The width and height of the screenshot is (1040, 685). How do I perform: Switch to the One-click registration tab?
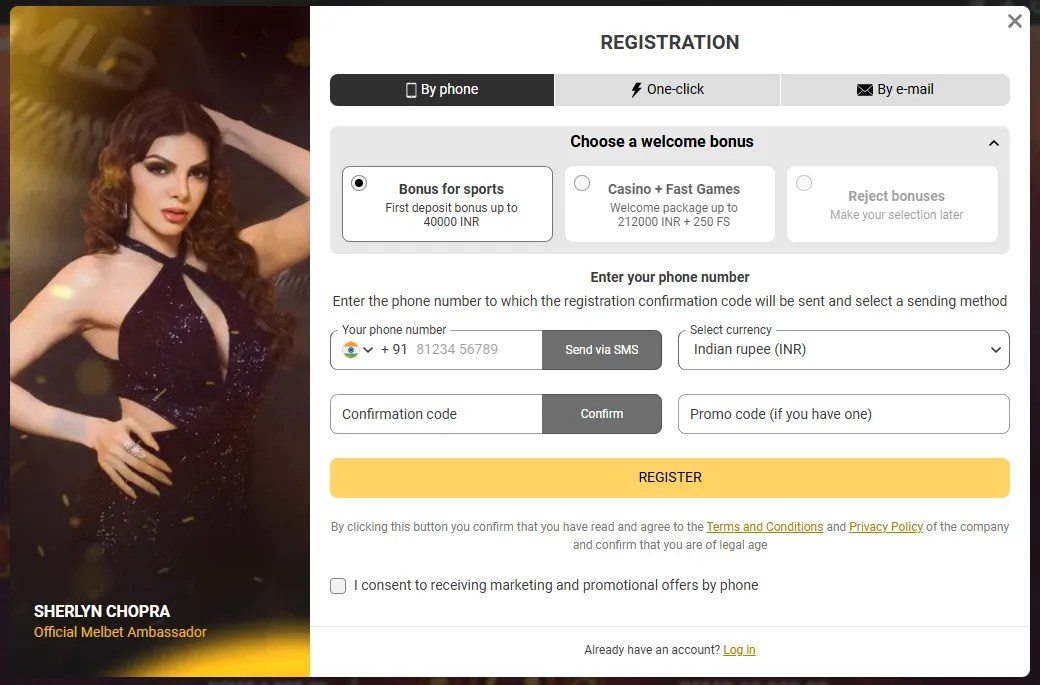pyautogui.click(x=667, y=90)
